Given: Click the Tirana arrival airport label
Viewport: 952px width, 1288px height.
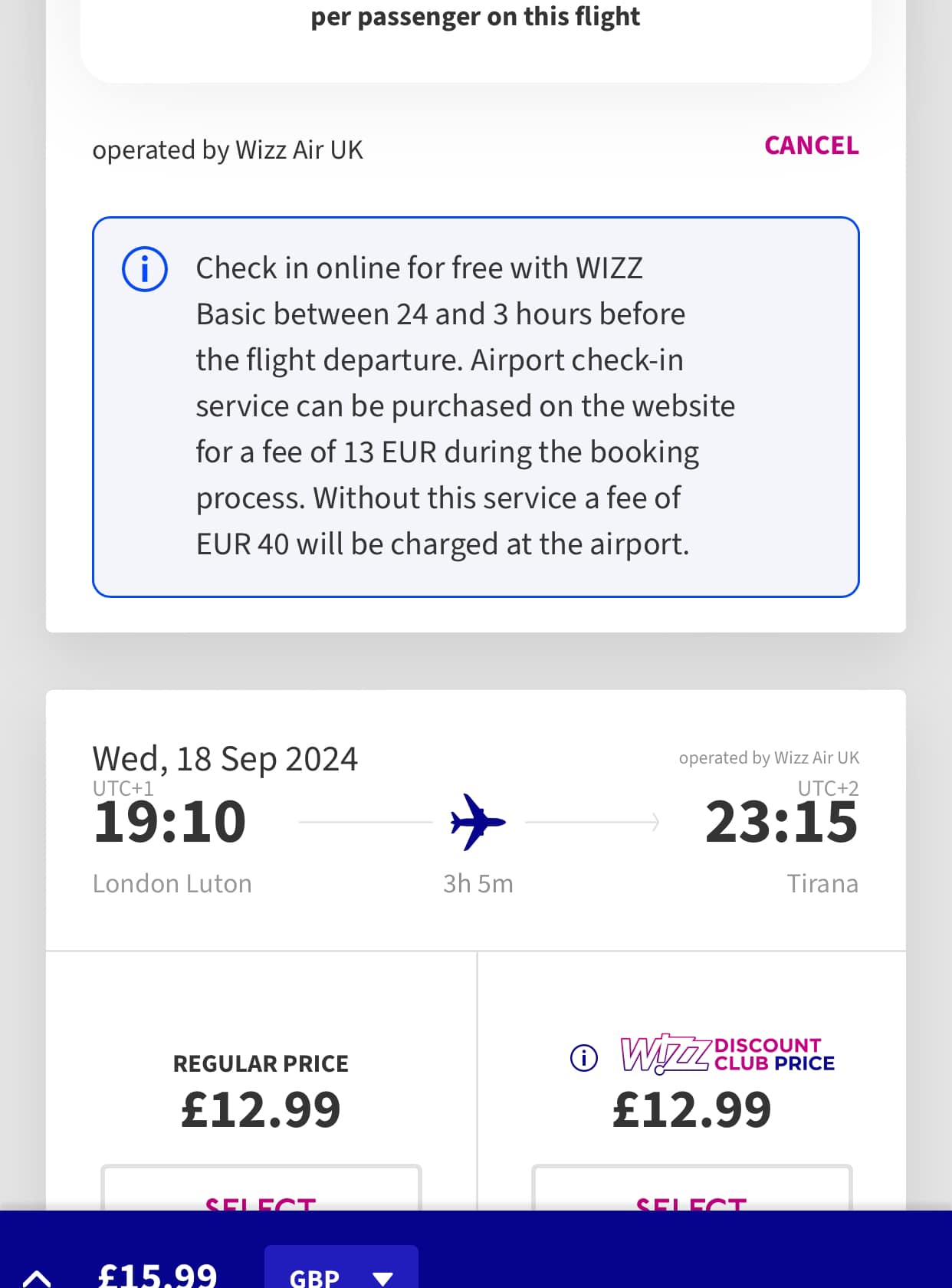Looking at the screenshot, I should pyautogui.click(x=822, y=884).
